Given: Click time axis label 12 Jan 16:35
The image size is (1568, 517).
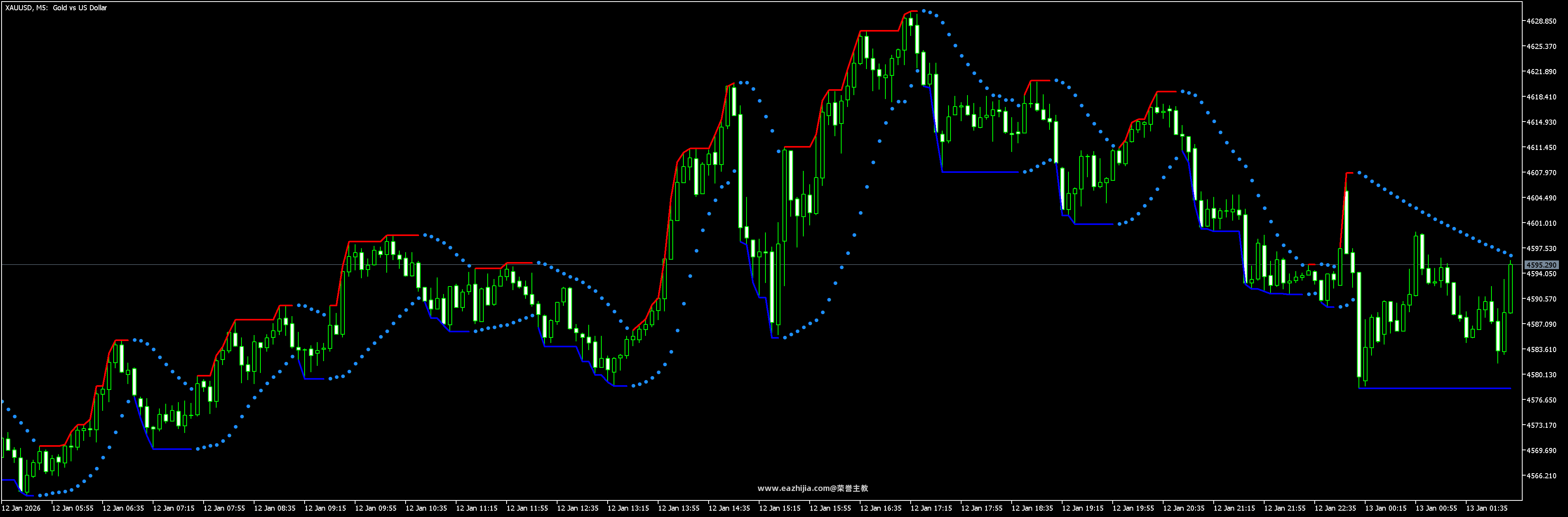Looking at the screenshot, I should click(881, 508).
